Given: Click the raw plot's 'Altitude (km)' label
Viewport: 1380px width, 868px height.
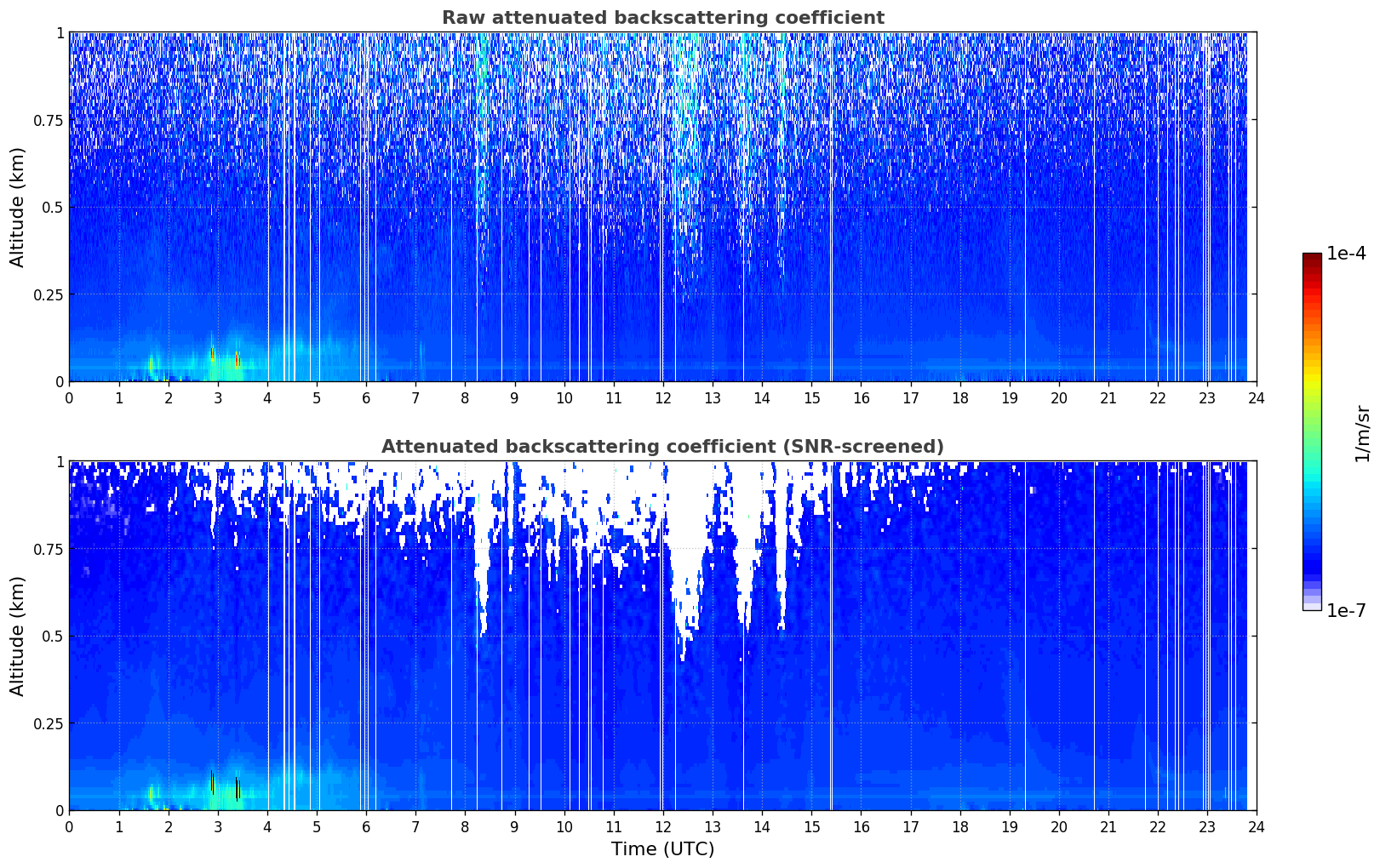Looking at the screenshot, I should (17, 207).
